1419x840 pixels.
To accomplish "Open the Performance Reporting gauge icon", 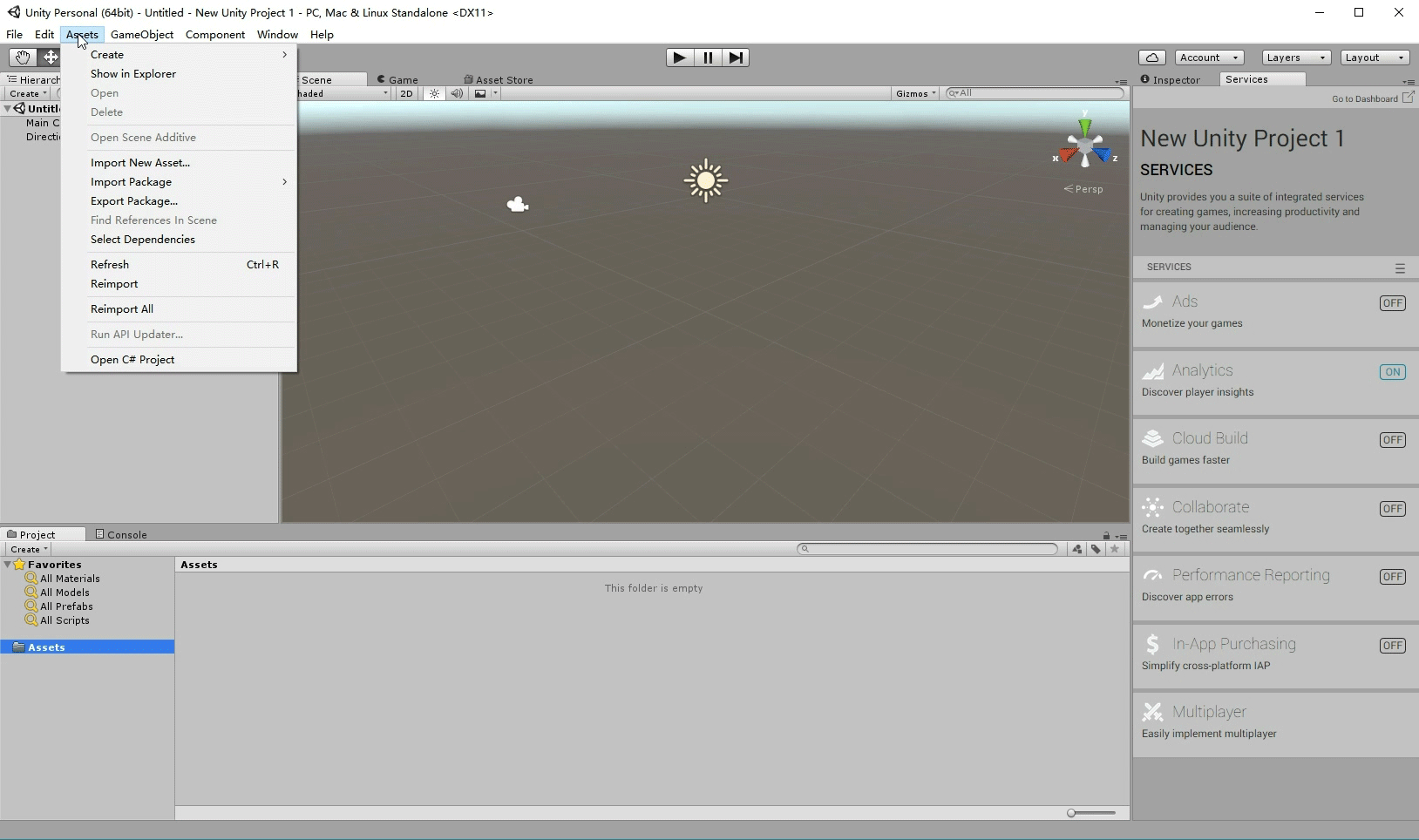I will pos(1152,575).
